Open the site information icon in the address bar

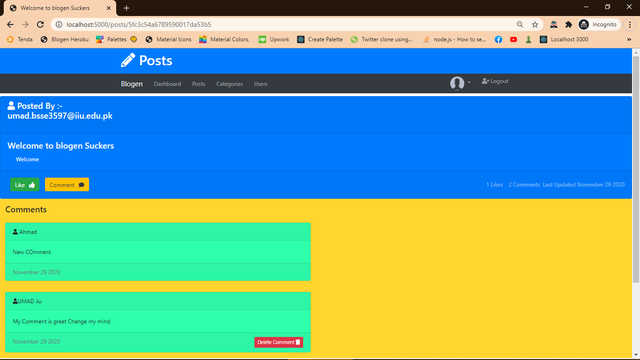(x=59, y=24)
